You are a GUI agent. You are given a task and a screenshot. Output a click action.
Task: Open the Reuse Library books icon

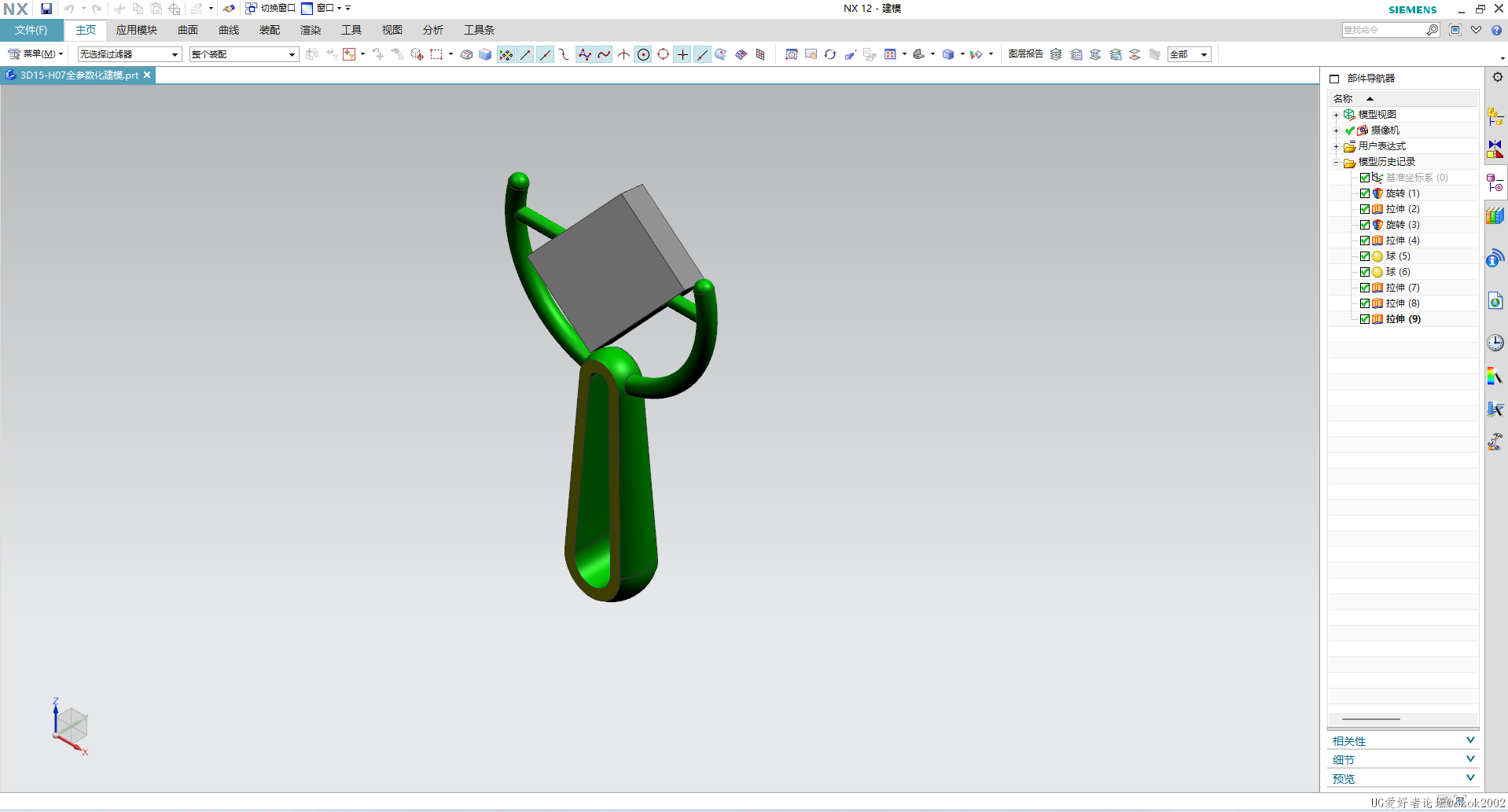pyautogui.click(x=1495, y=215)
